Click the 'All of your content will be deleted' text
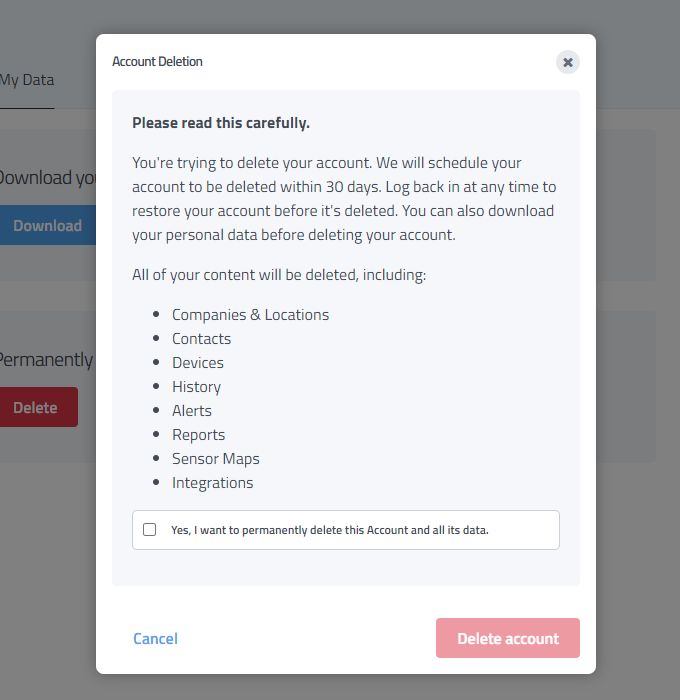 (x=279, y=275)
